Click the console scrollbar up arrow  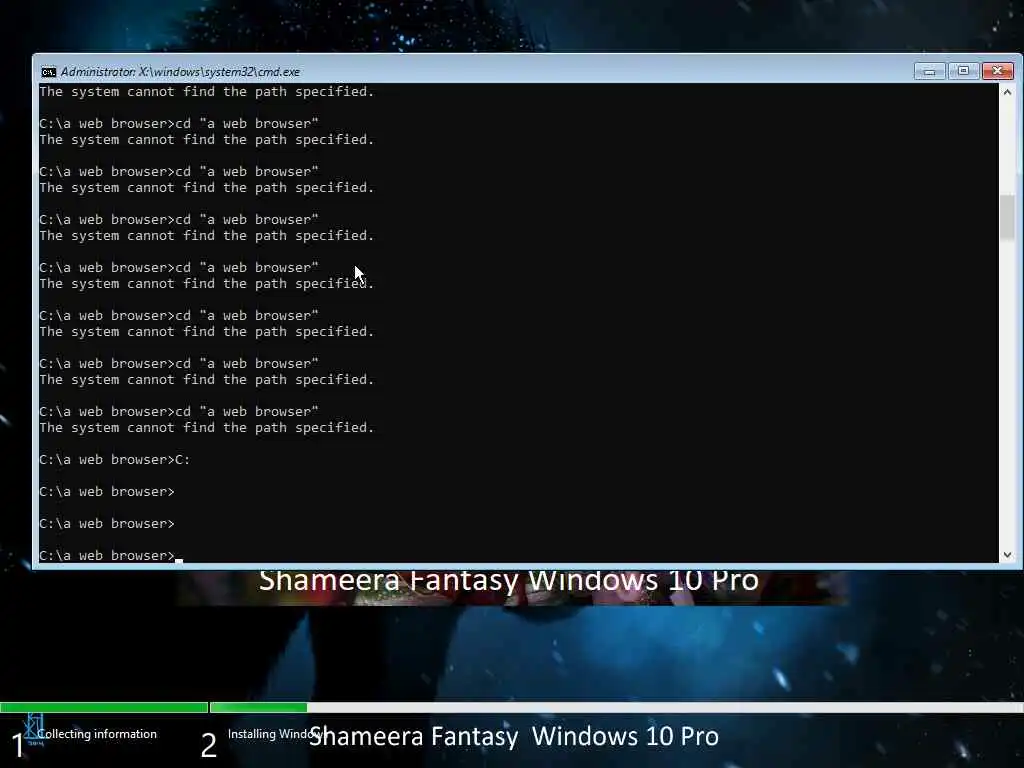point(1007,92)
